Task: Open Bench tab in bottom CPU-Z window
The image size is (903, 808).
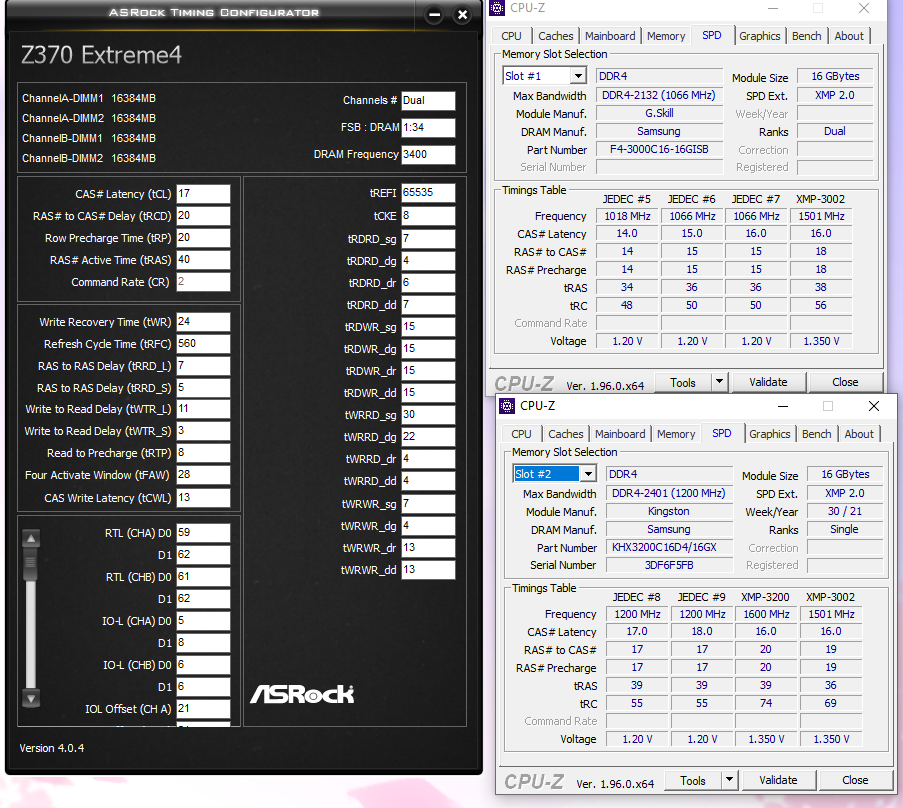Action: (x=816, y=434)
